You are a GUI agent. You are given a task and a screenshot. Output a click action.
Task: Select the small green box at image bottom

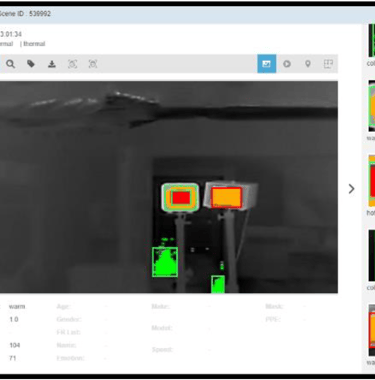click(x=218, y=284)
